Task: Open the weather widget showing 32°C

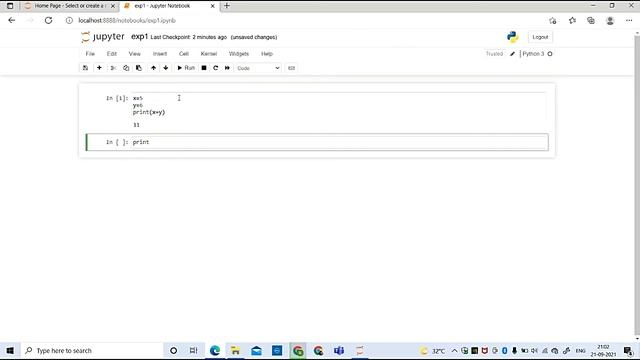Action: click(433, 351)
